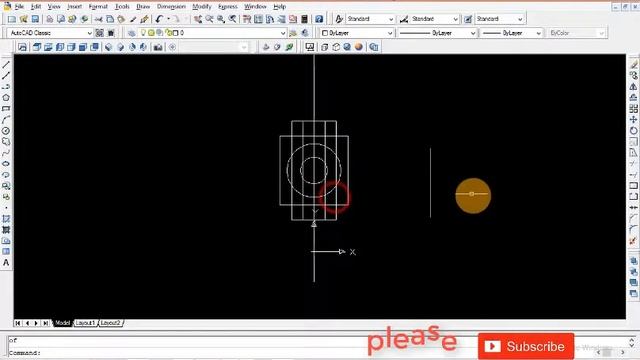Select the Rectangle draw tool
Image resolution: width=640 pixels, height=360 pixels.
6,109
